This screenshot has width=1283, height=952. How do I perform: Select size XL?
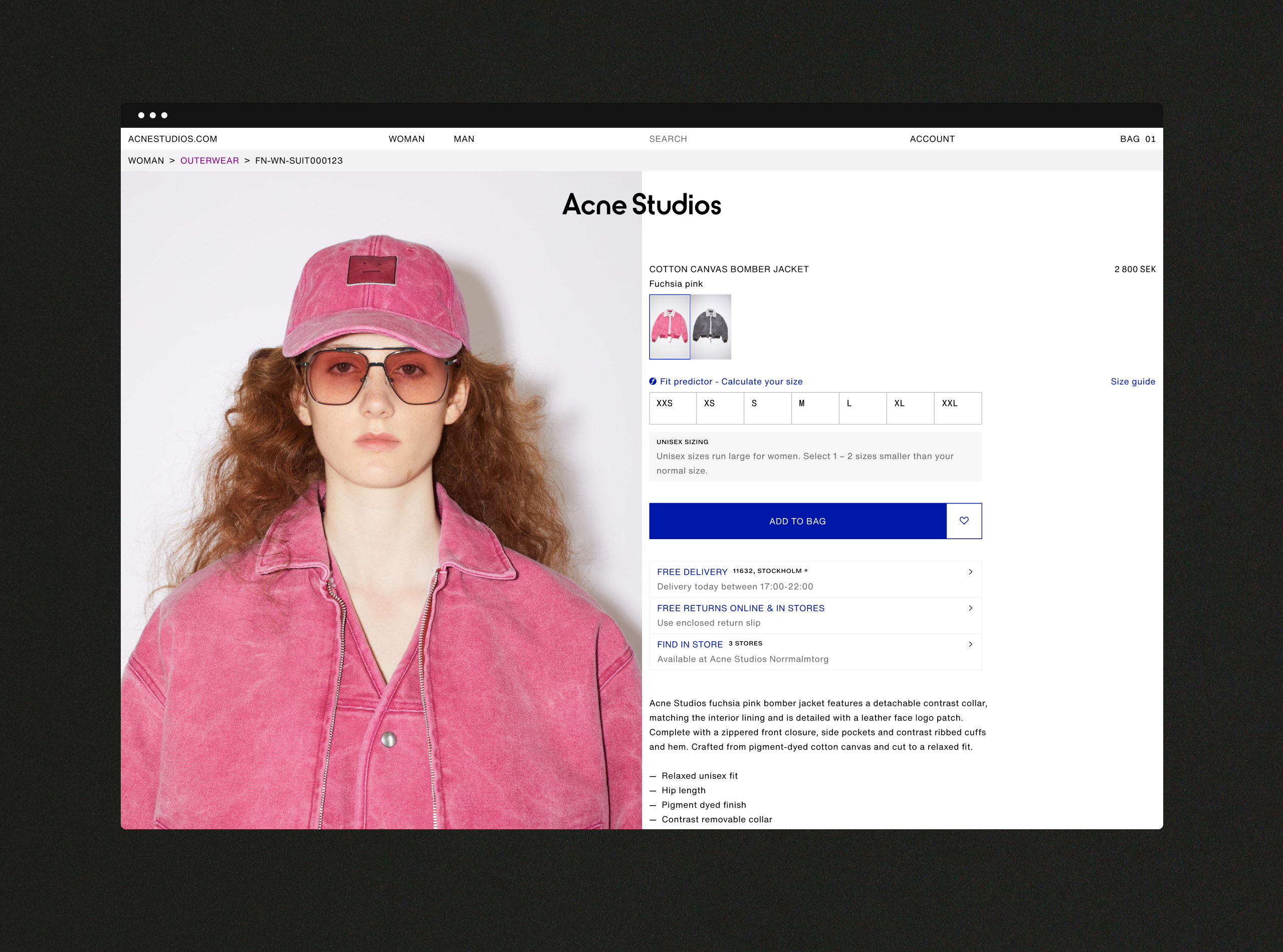910,408
